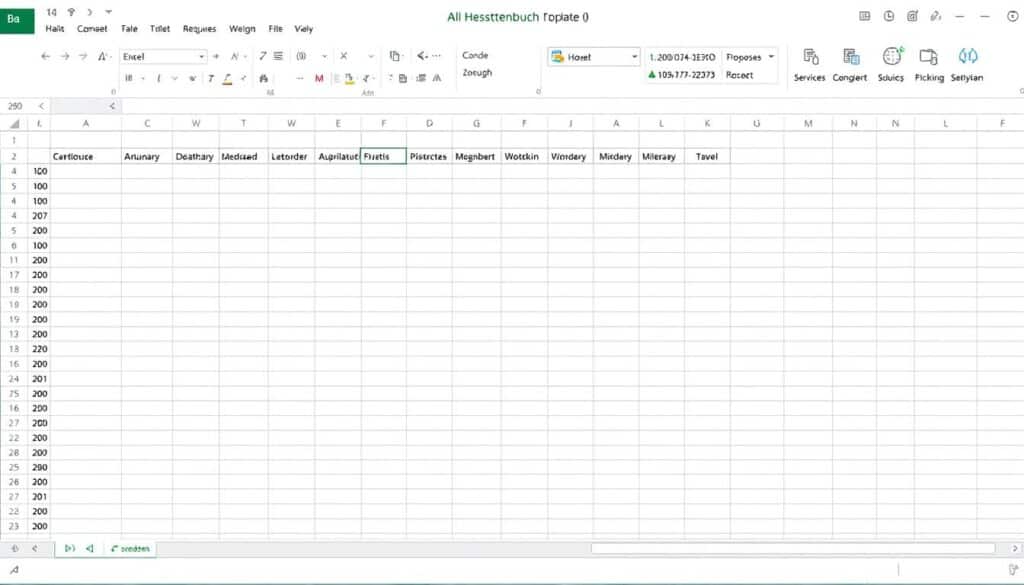Open the Setlyian tool
This screenshot has width=1024, height=585.
[x=967, y=65]
